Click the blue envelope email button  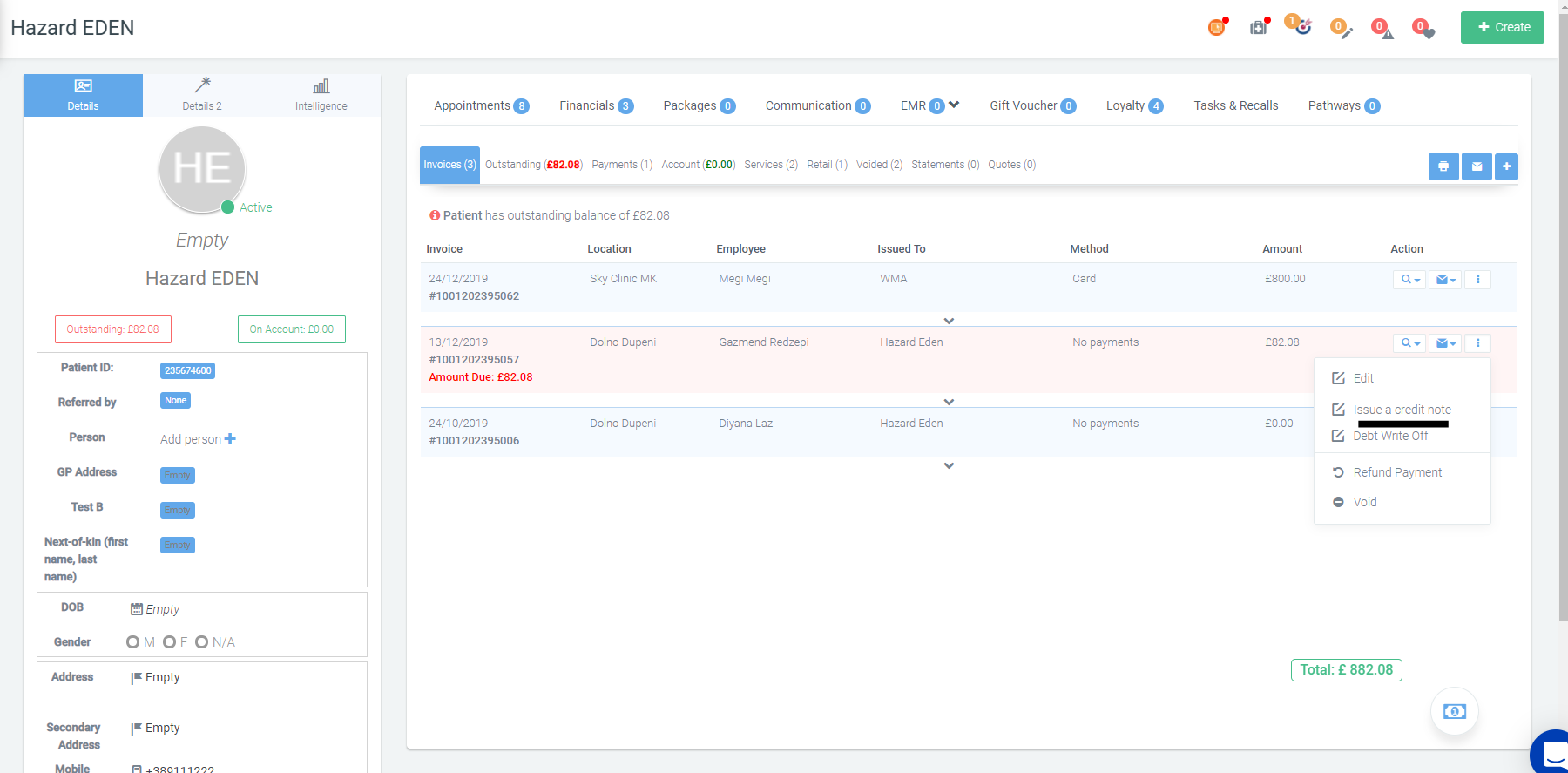tap(1477, 166)
